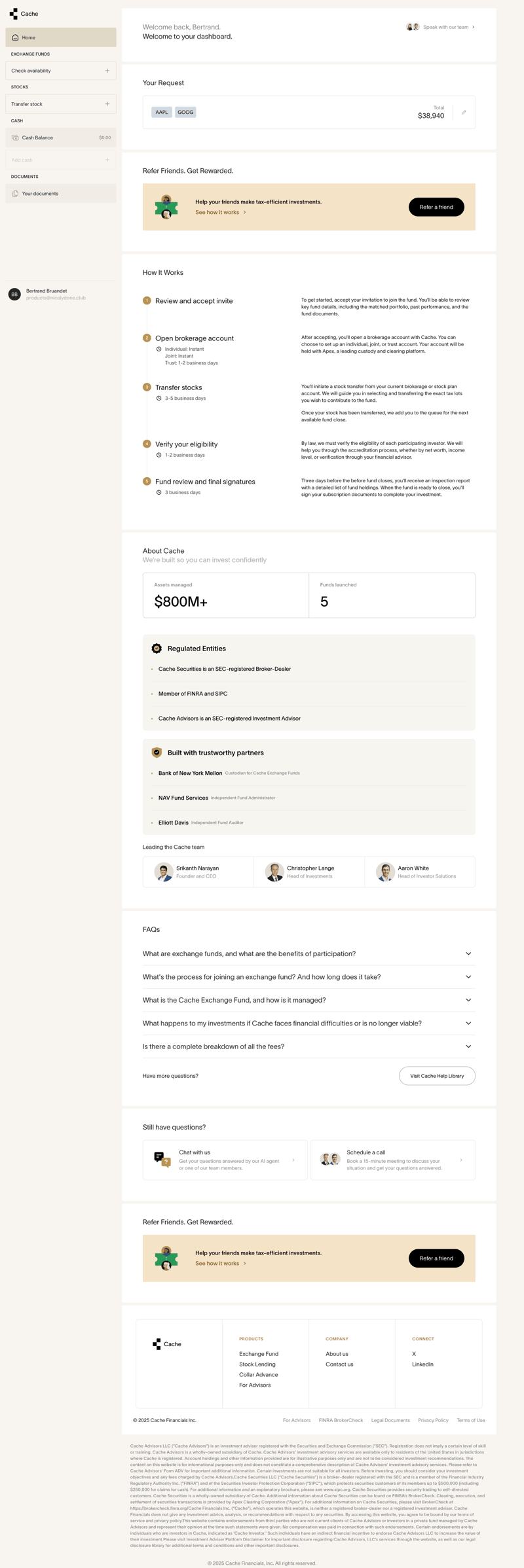Expand the financial difficulties FAQ chevron
This screenshot has width=524, height=1568.
pos(468,1023)
